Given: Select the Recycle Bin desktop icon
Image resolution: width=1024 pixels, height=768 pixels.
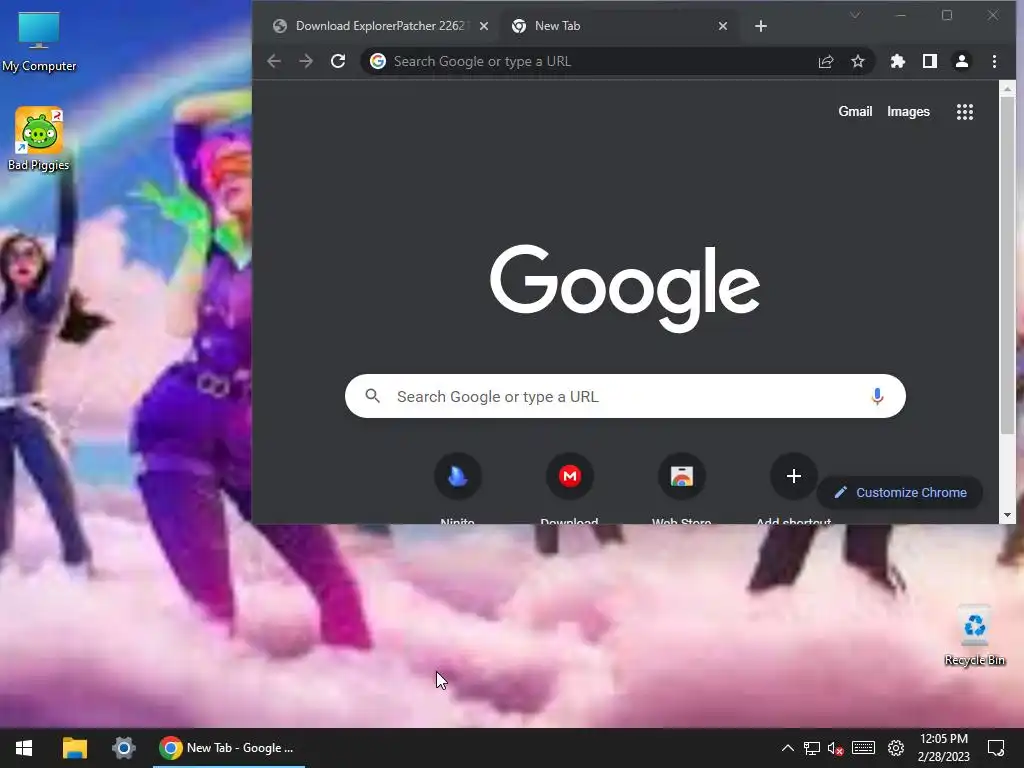Looking at the screenshot, I should click(x=974, y=635).
